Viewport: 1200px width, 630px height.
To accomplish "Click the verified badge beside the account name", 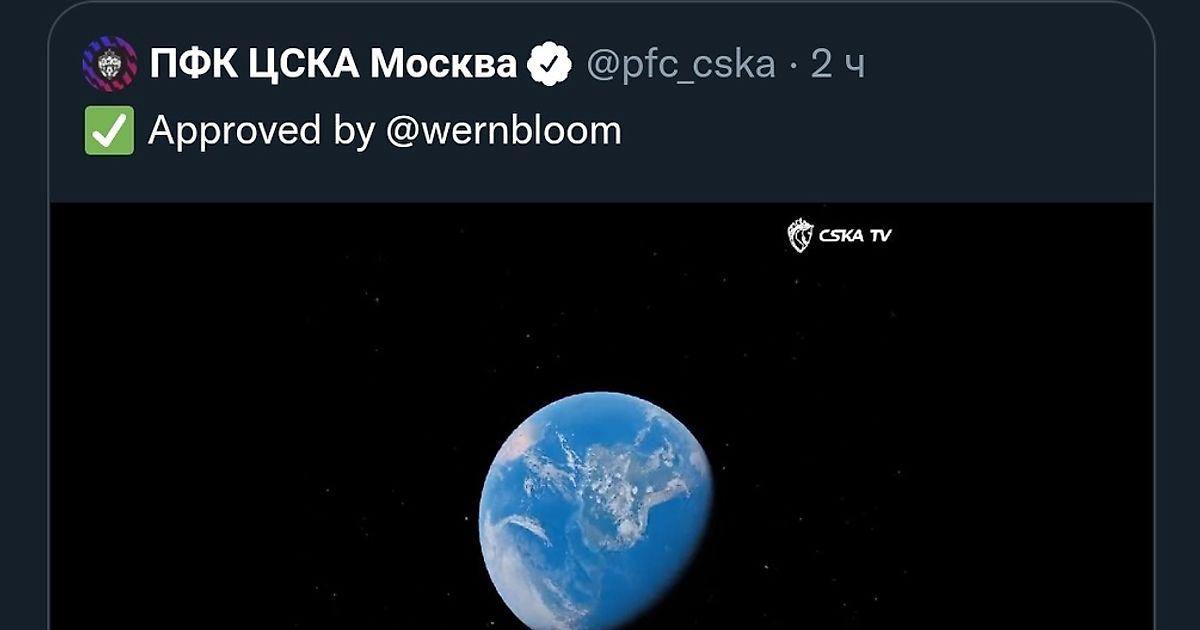I will coord(549,65).
